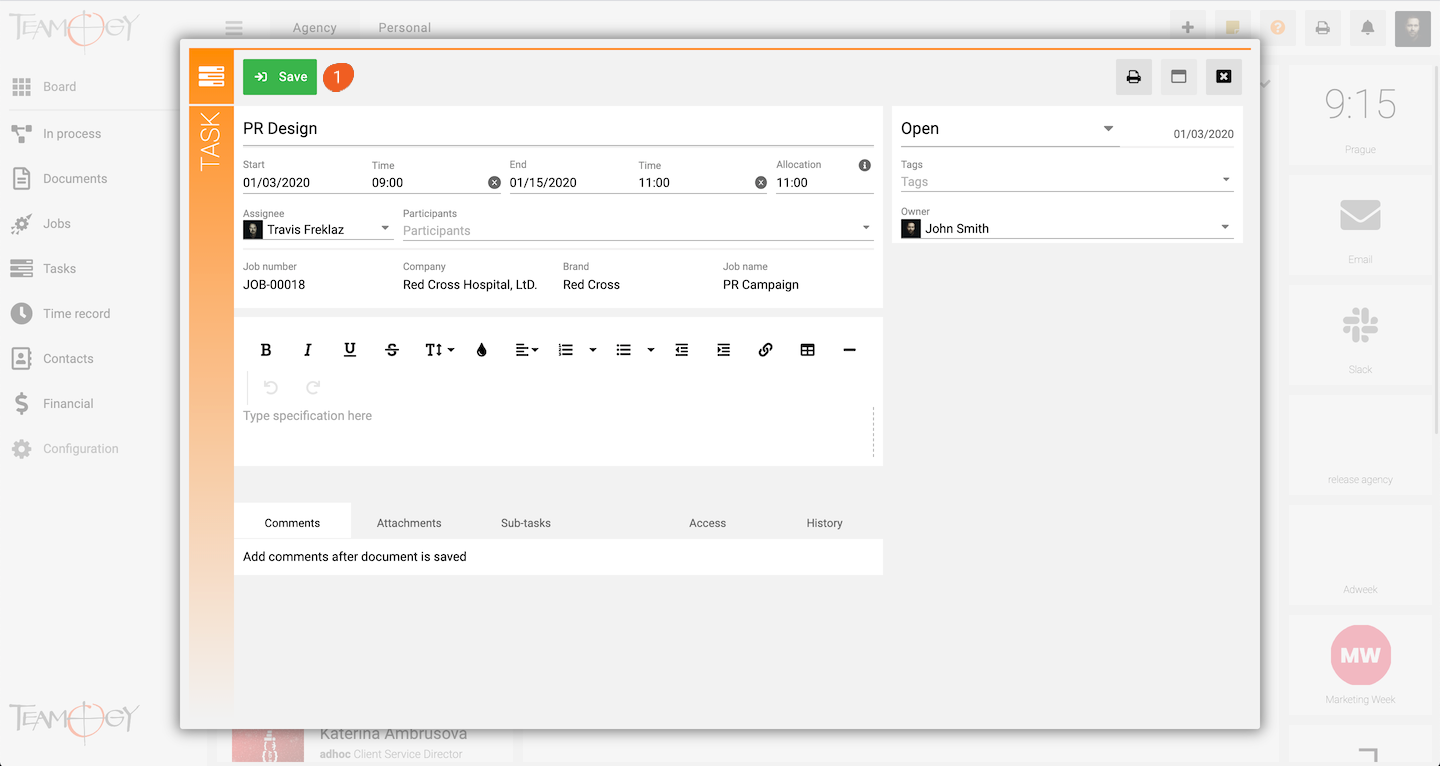Expand the Open status dropdown
Viewport: 1440px width, 766px height.
pyautogui.click(x=1108, y=129)
